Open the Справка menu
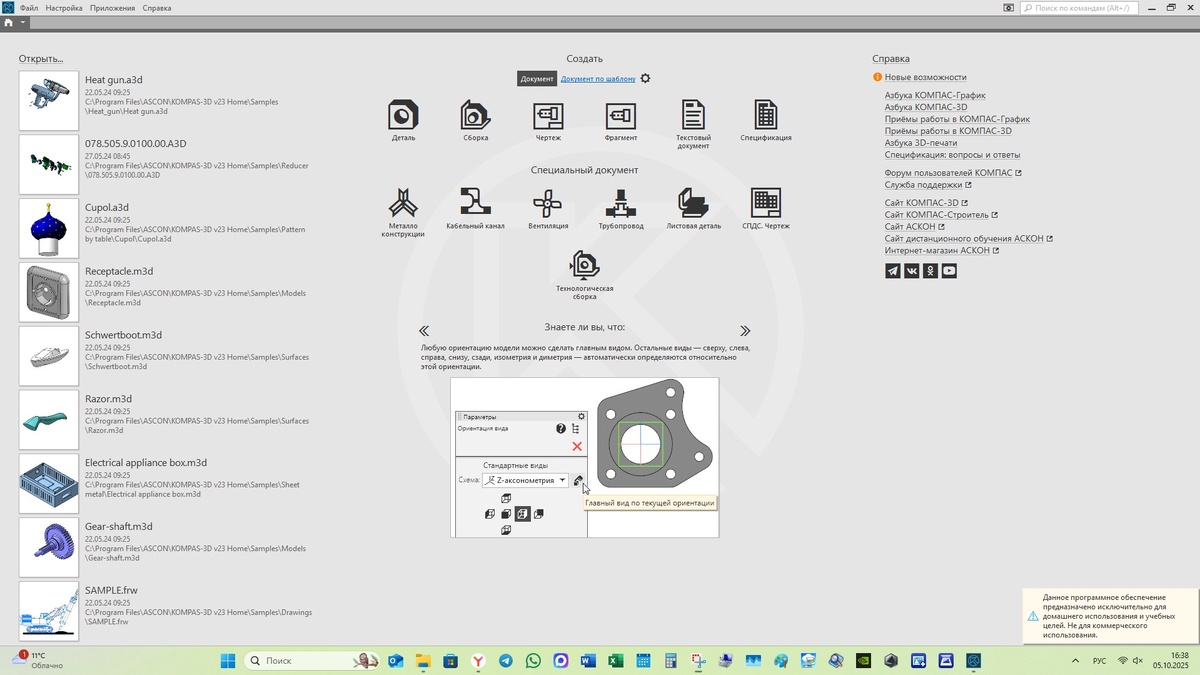 point(157,8)
